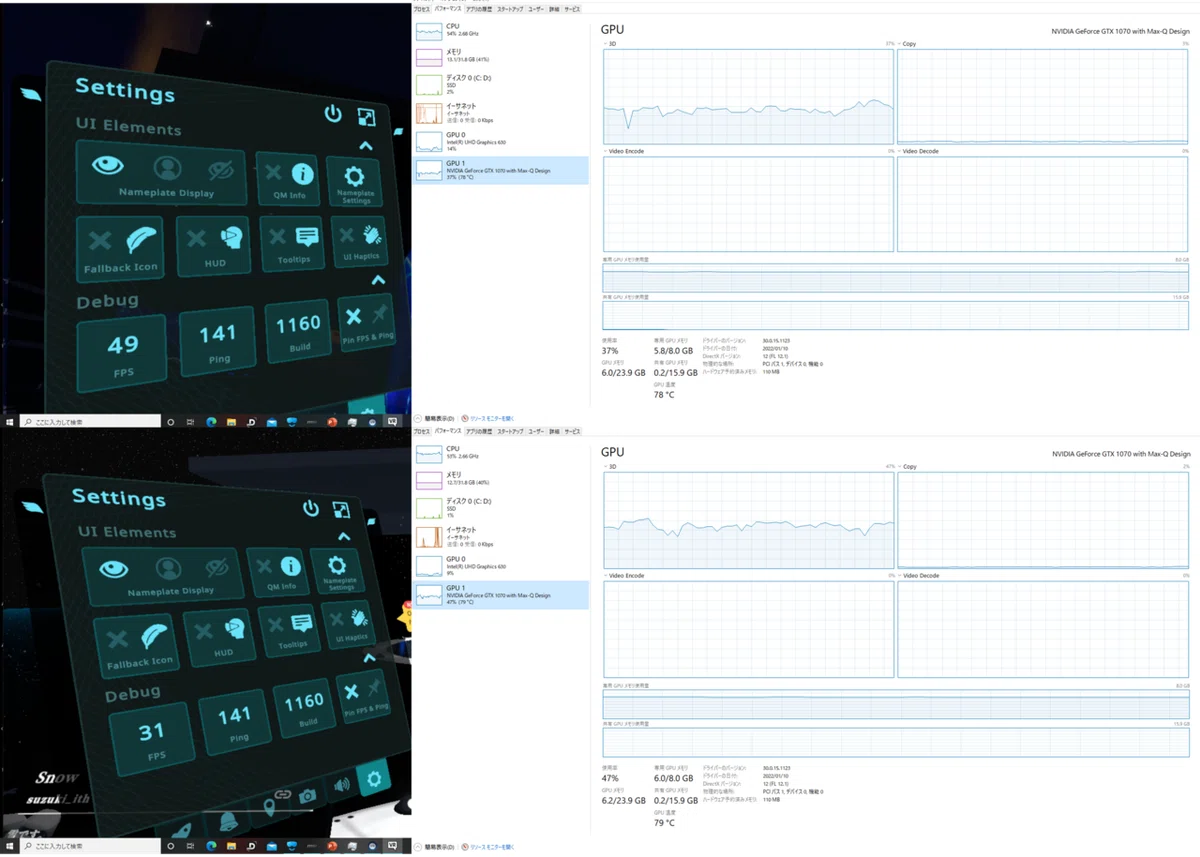Click the 49 FPS debug tile
Viewport: 1200px width, 857px height.
click(x=122, y=352)
